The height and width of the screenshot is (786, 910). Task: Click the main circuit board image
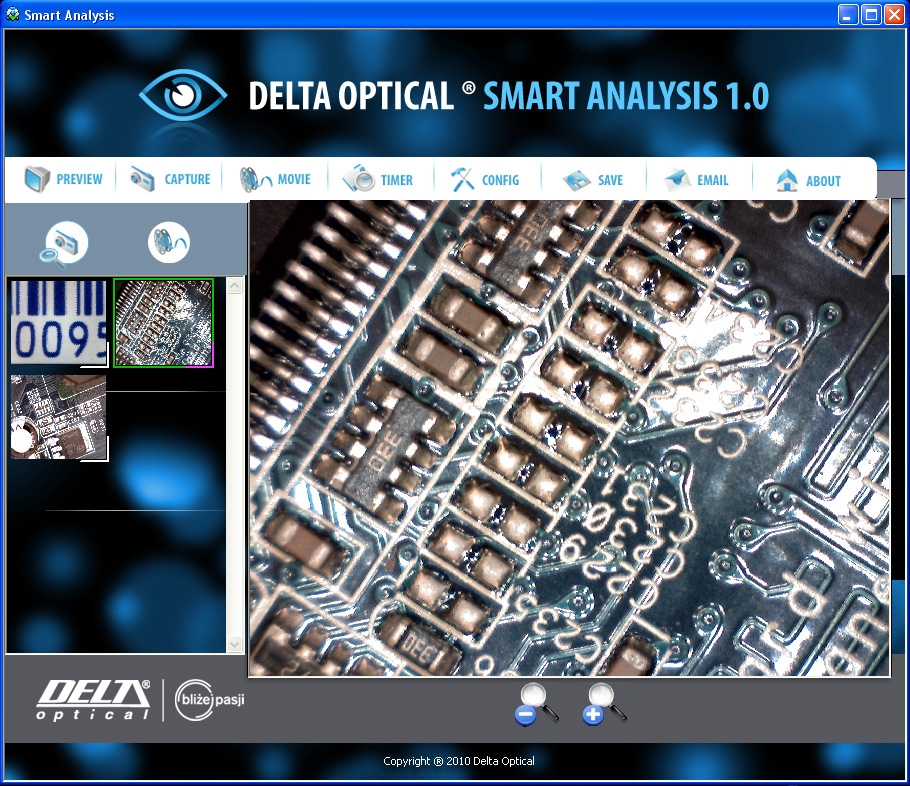click(568, 438)
